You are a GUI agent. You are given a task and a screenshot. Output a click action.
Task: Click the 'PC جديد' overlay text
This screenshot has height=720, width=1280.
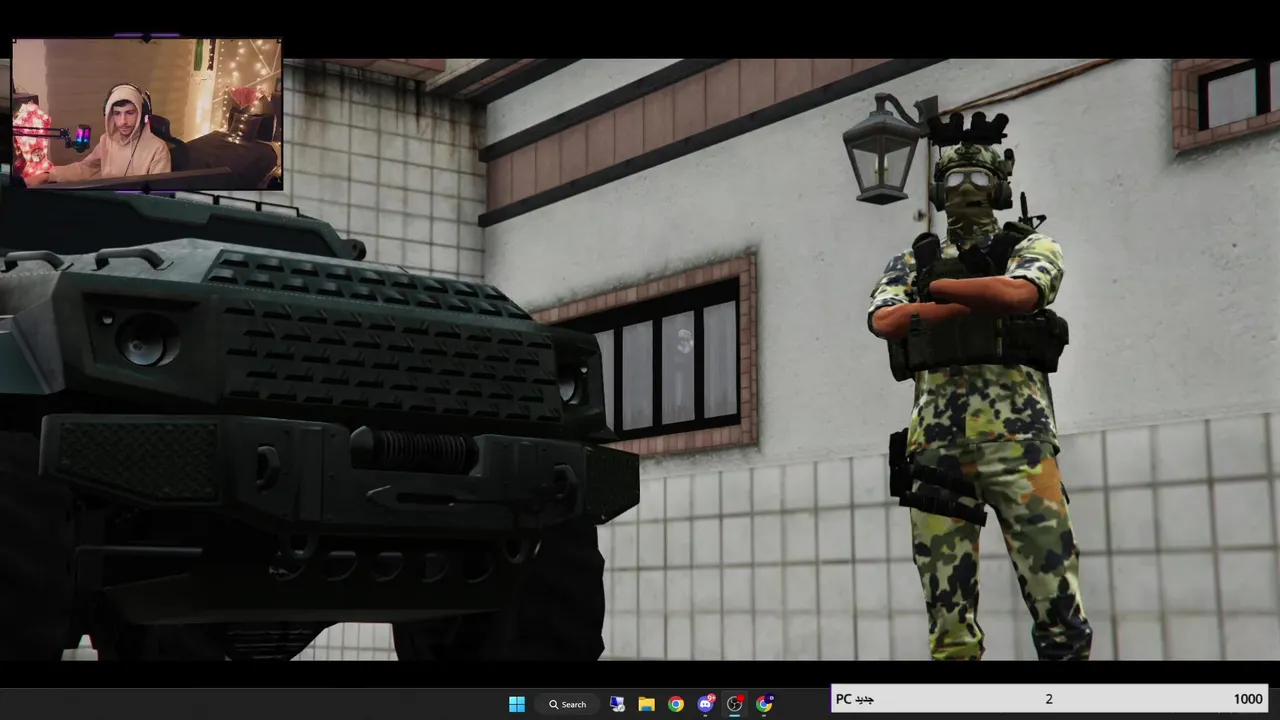pos(855,699)
